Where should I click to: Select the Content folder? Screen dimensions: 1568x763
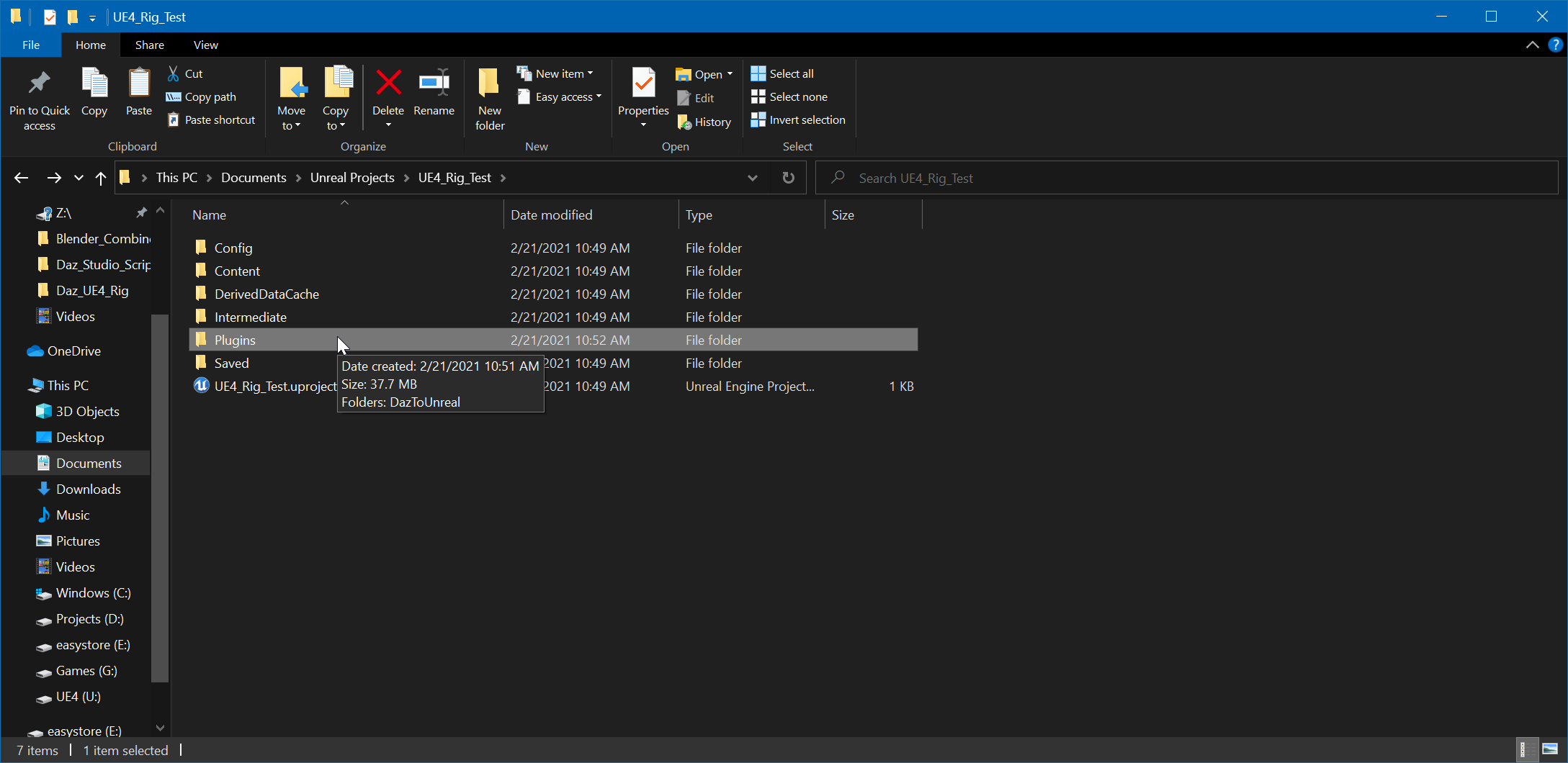552,271
